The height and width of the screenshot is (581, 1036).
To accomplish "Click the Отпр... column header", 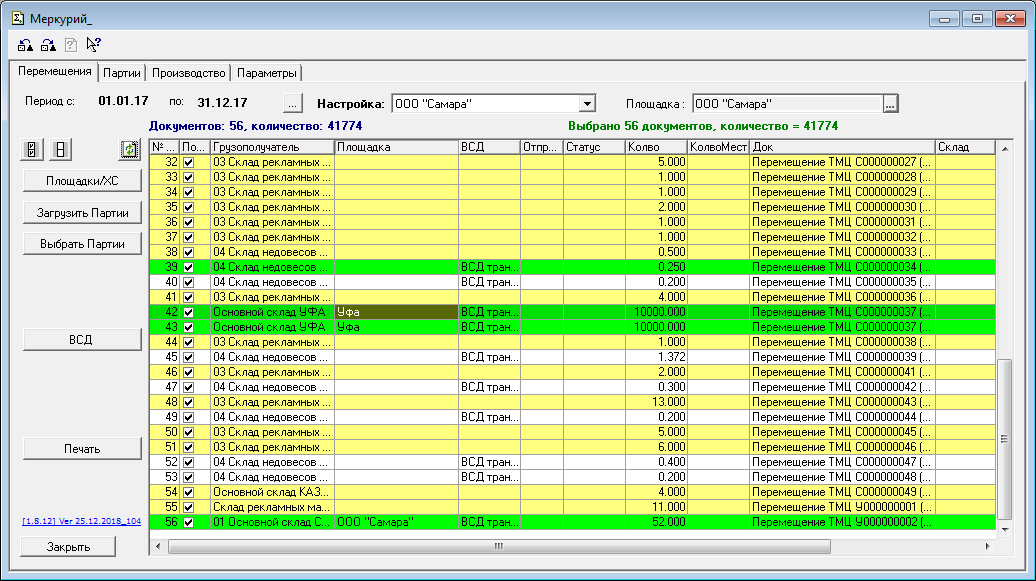I will click(x=542, y=147).
